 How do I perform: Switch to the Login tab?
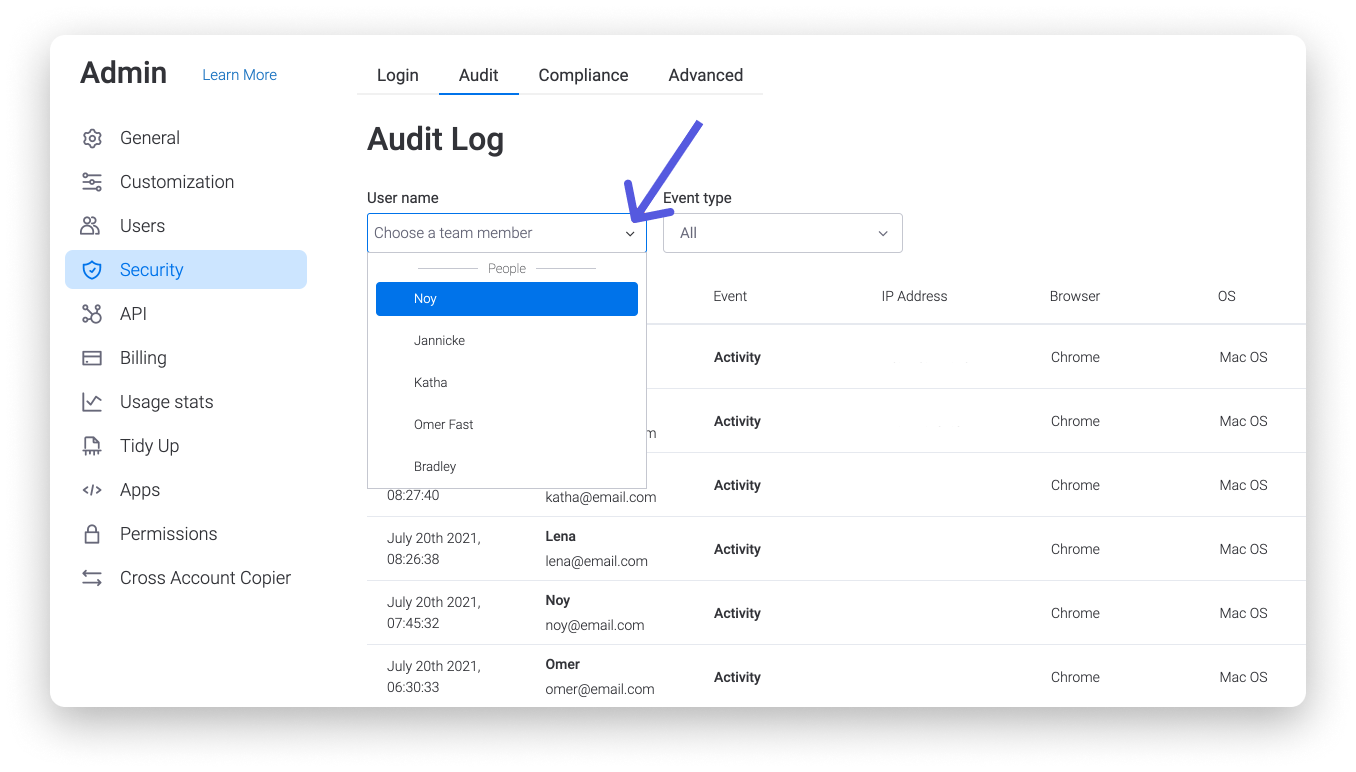tap(398, 75)
